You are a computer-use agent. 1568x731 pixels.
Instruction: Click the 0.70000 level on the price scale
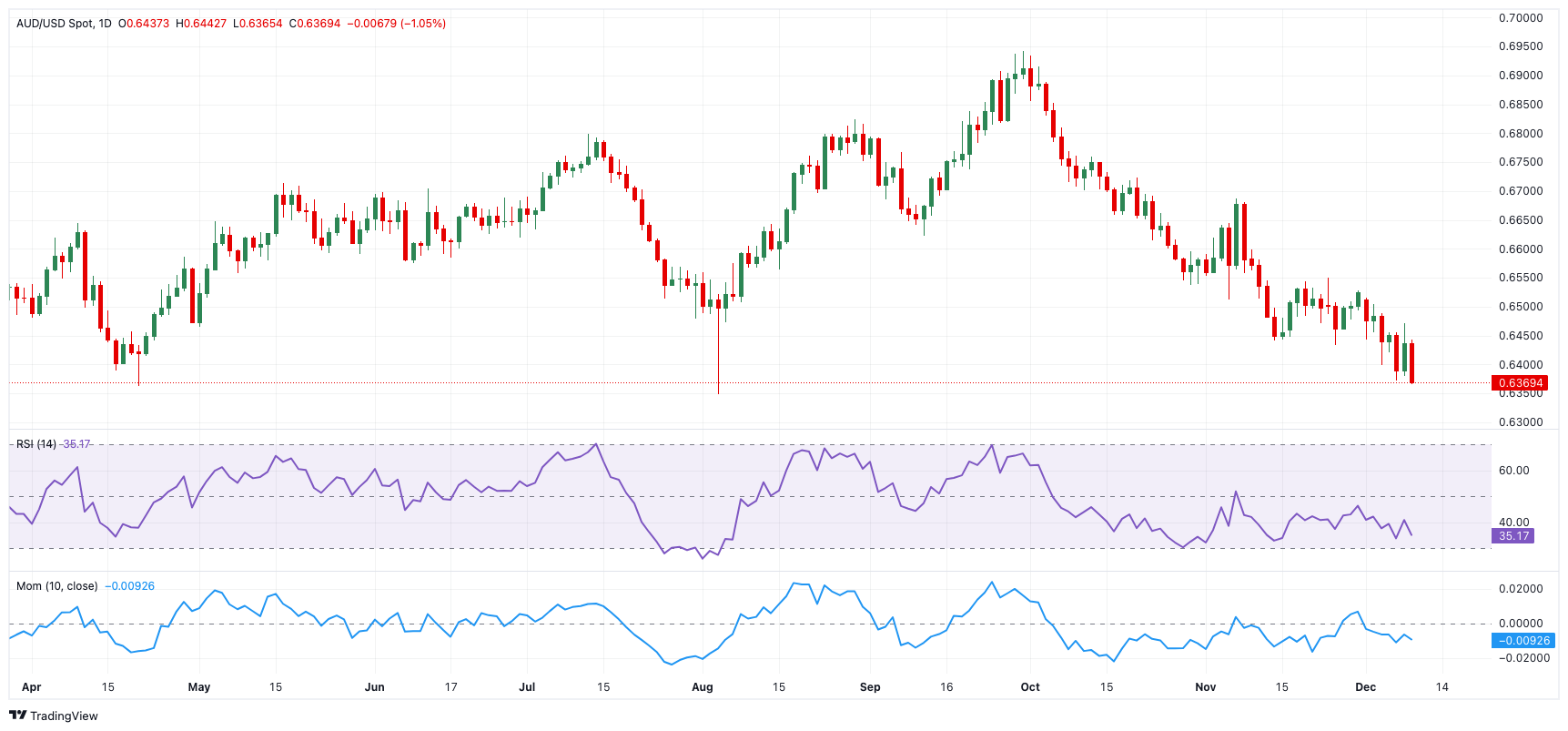(1521, 18)
